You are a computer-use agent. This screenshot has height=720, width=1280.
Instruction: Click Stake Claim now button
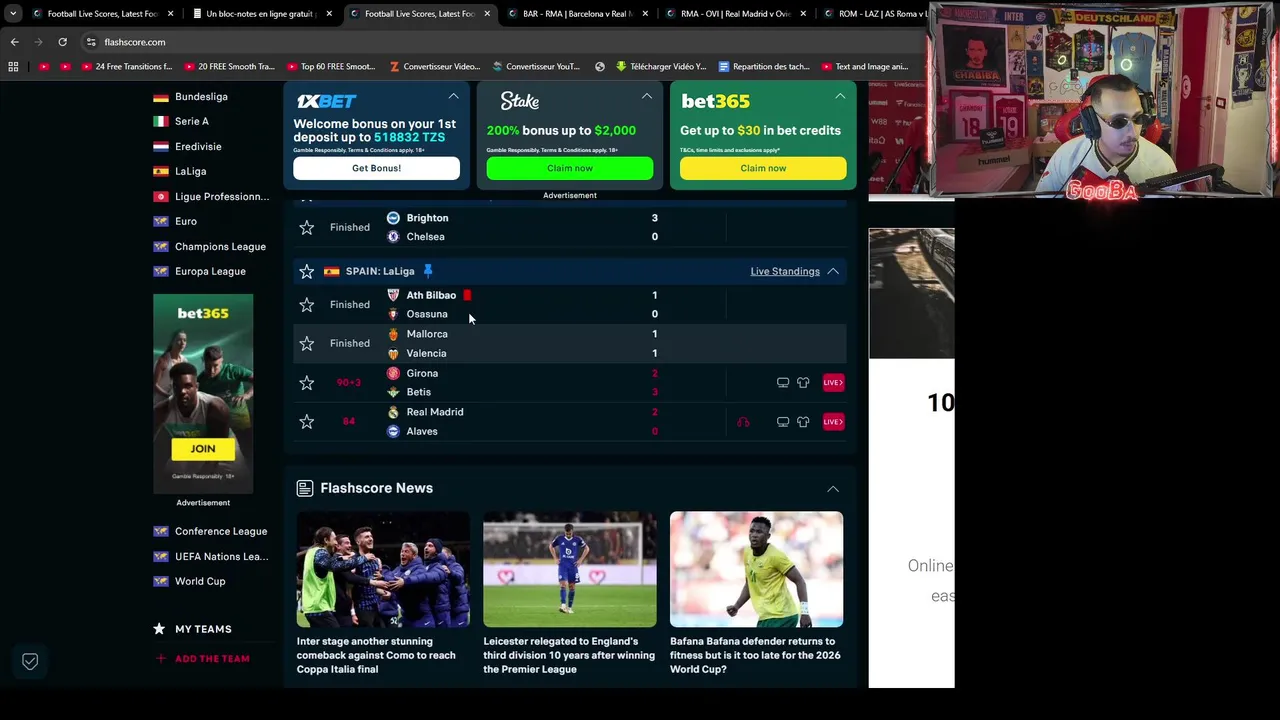[570, 168]
